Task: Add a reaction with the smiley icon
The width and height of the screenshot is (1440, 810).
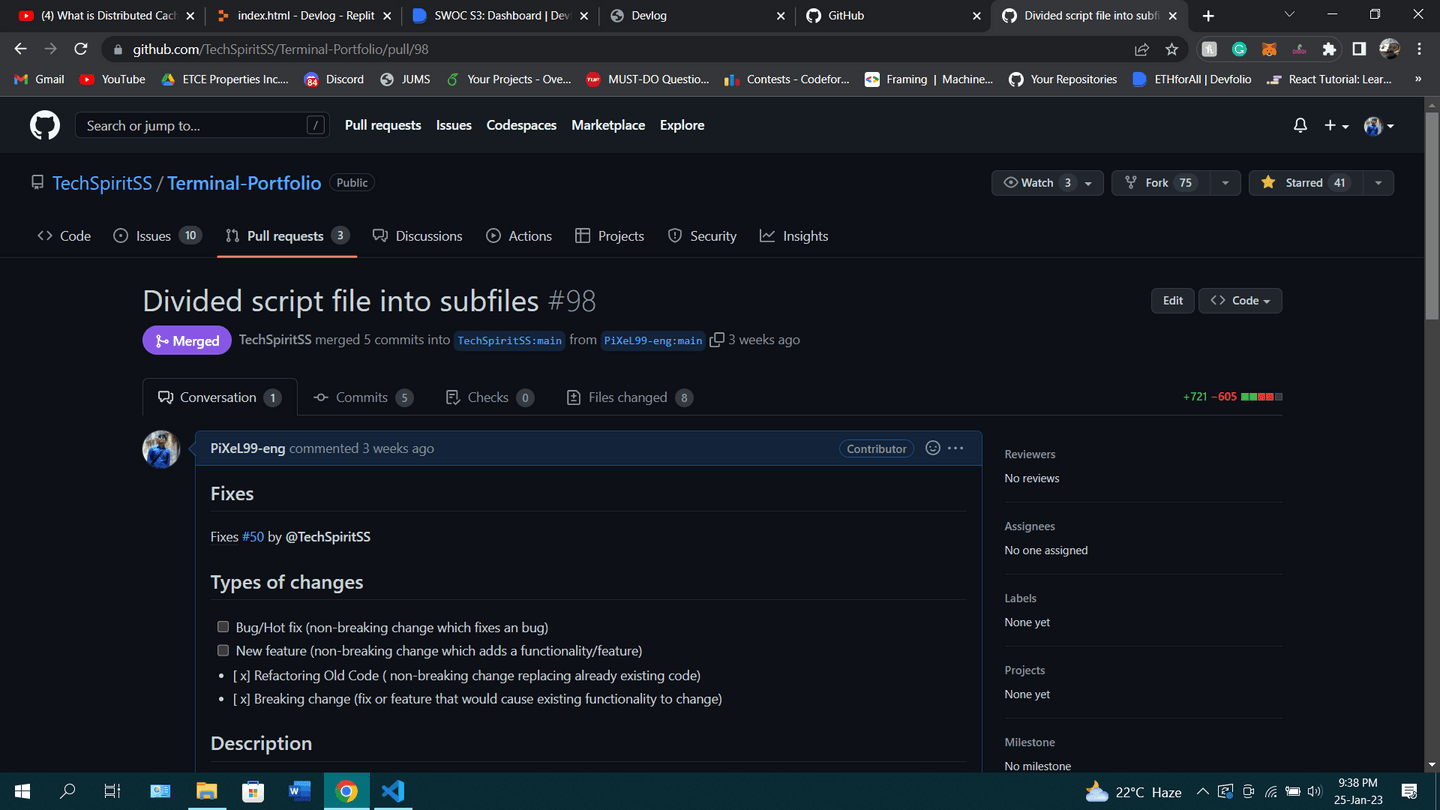Action: click(933, 448)
